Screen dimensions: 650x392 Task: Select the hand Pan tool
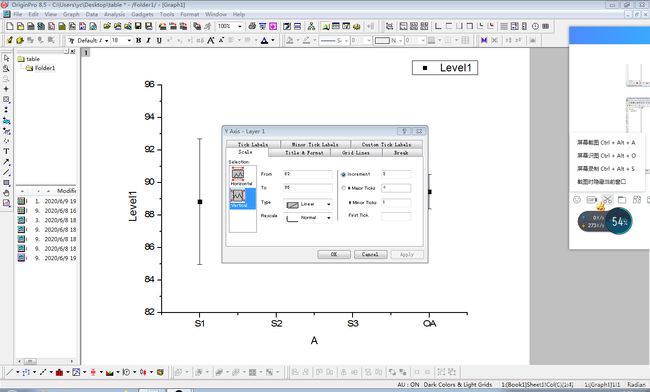click(x=6, y=193)
